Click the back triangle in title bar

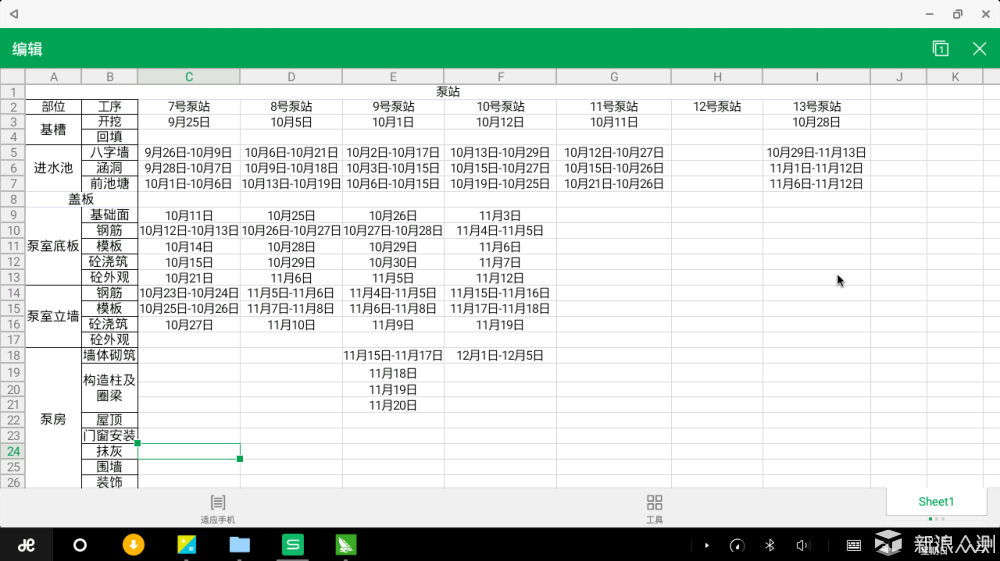(x=14, y=14)
